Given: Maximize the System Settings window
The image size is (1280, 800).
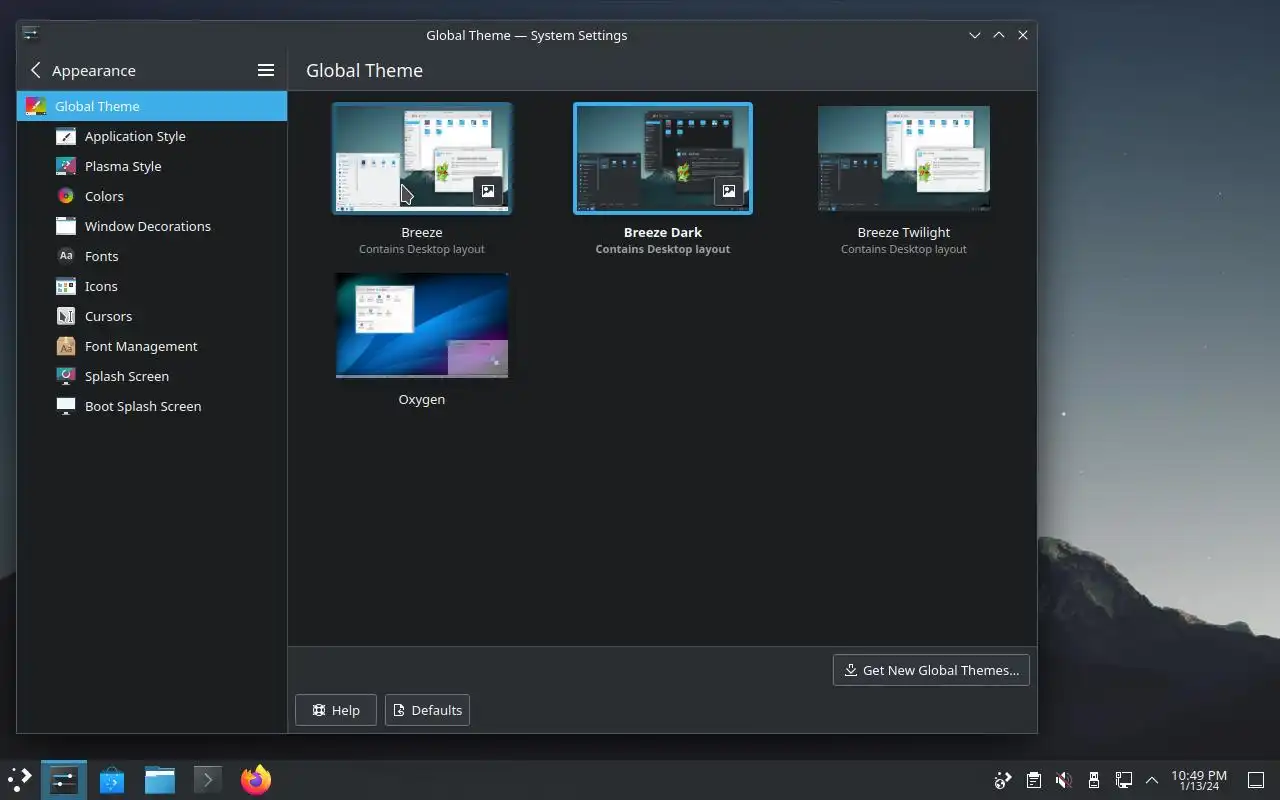Looking at the screenshot, I should tap(998, 35).
